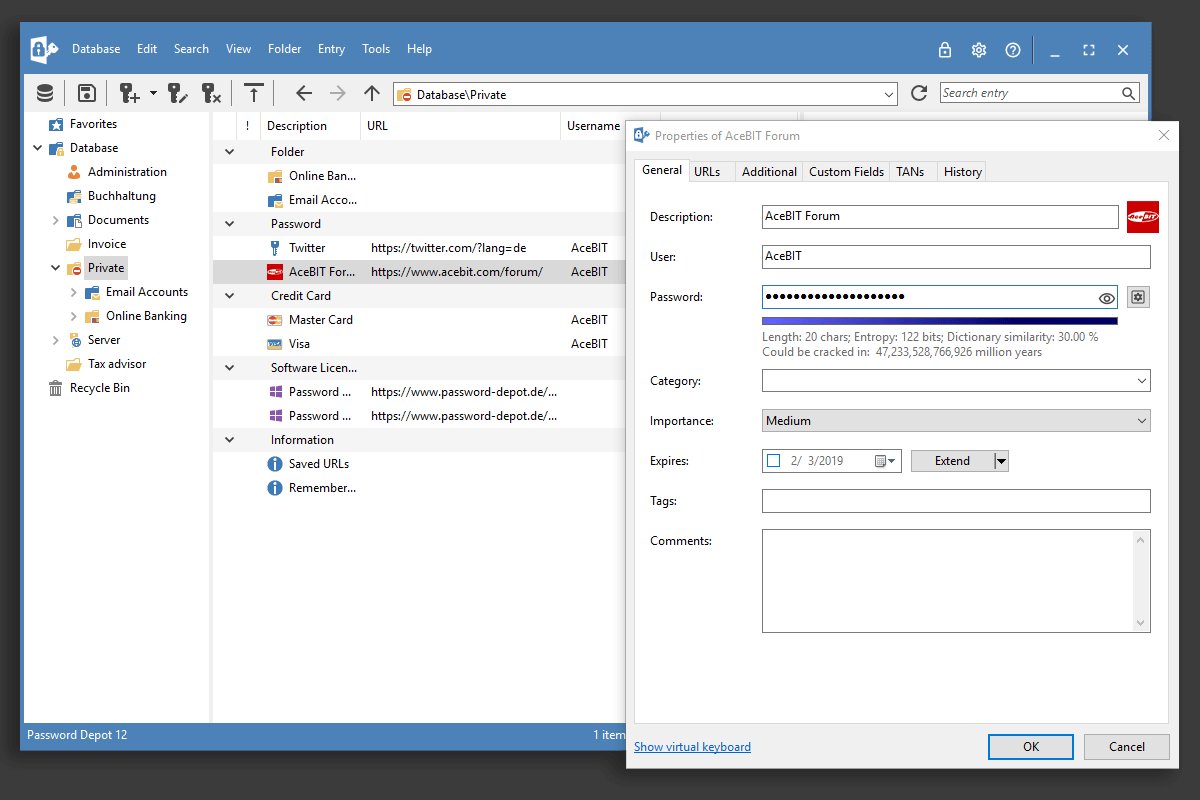Click the Master Card entry icon

[275, 320]
